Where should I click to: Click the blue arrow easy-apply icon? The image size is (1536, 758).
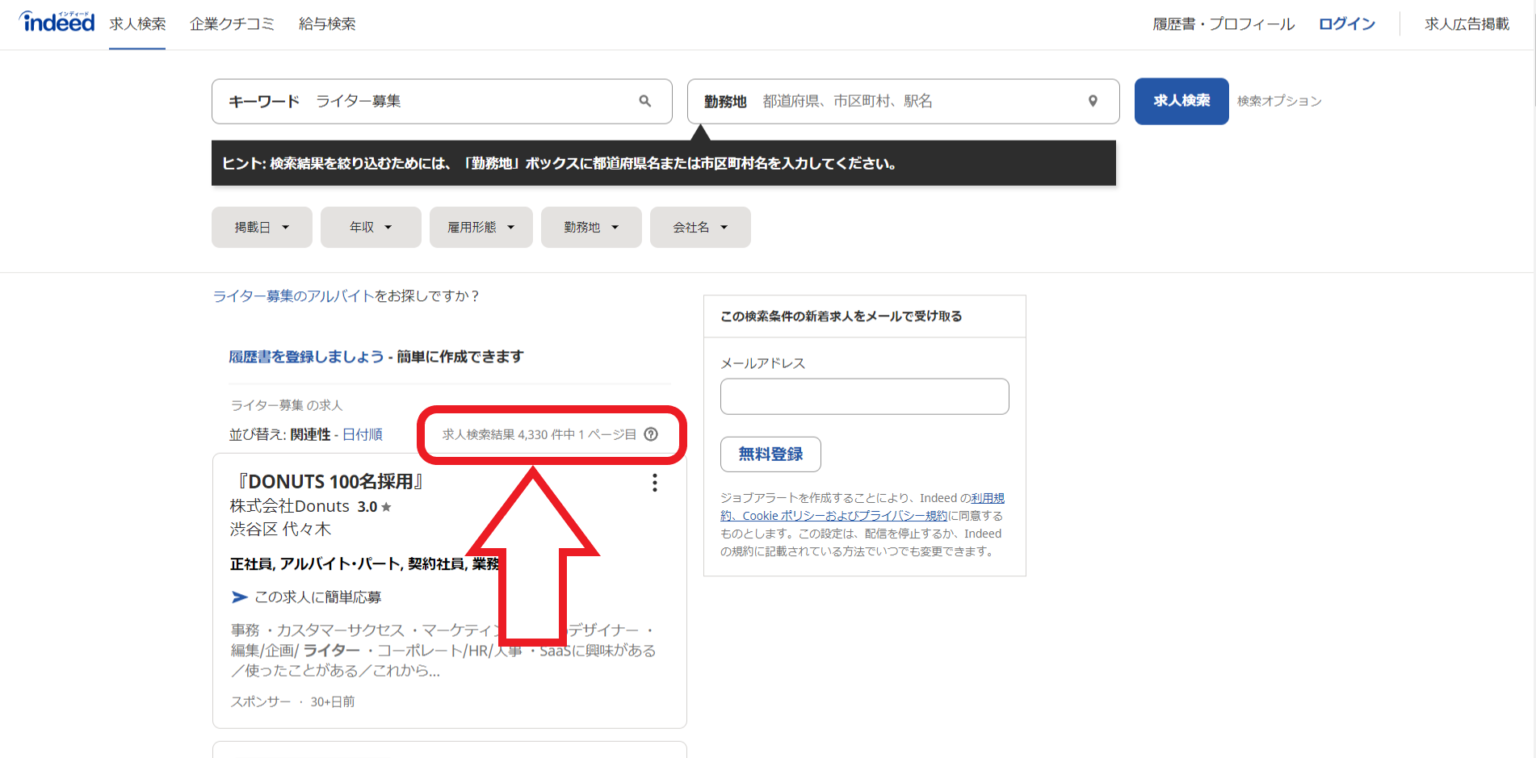pyautogui.click(x=239, y=597)
